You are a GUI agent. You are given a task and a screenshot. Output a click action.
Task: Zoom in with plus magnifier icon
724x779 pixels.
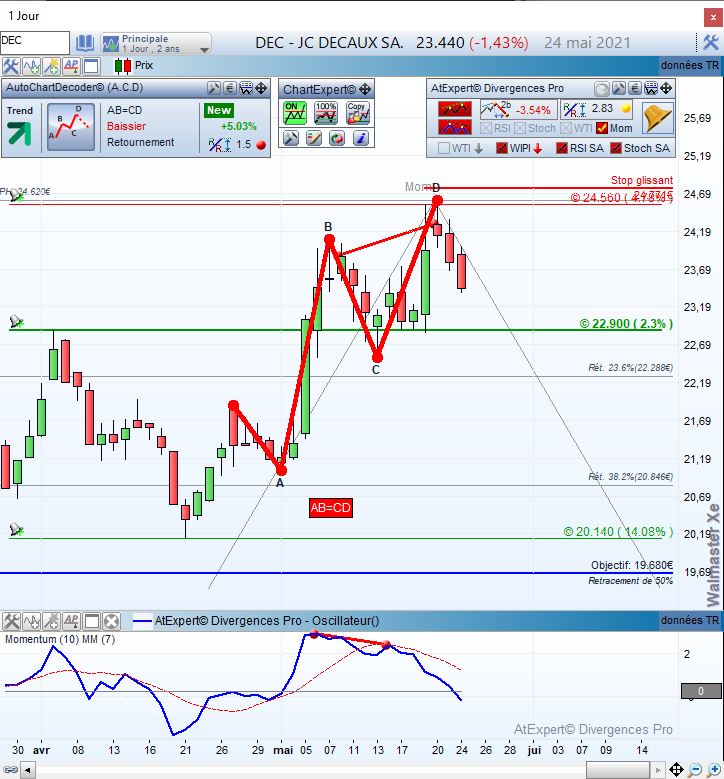coord(714,770)
